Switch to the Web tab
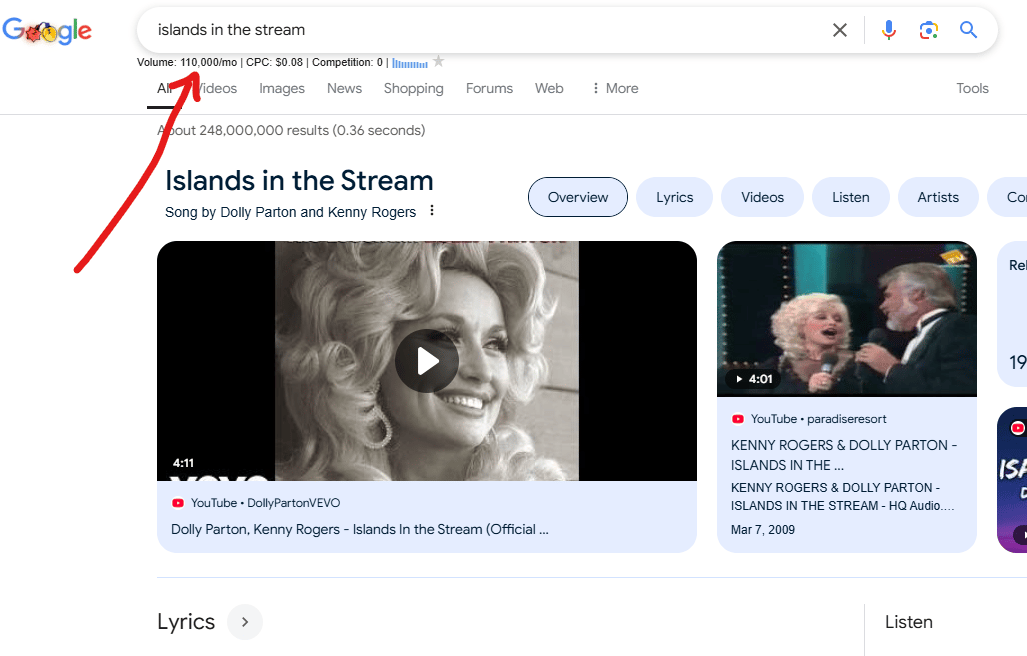 click(549, 88)
